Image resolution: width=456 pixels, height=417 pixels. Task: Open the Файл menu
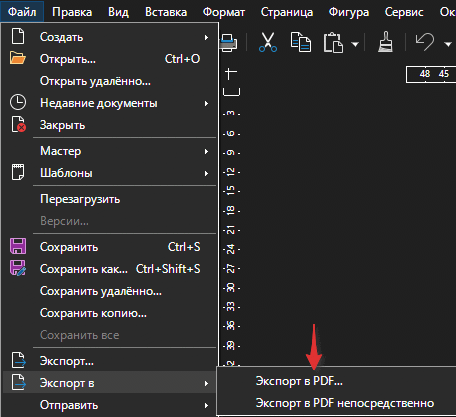click(x=22, y=12)
